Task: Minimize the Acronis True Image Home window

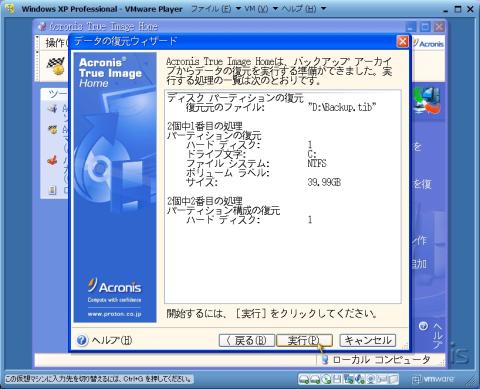Action: (x=411, y=27)
